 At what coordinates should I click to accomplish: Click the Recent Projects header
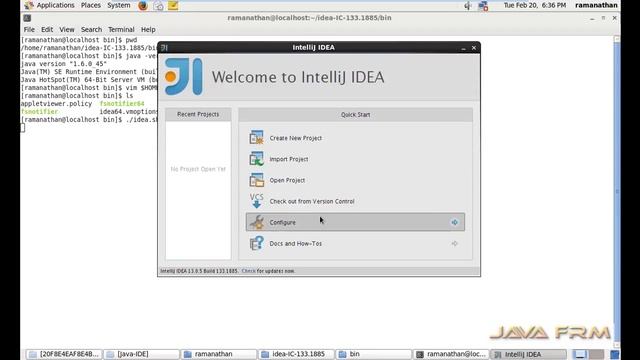pos(198,114)
